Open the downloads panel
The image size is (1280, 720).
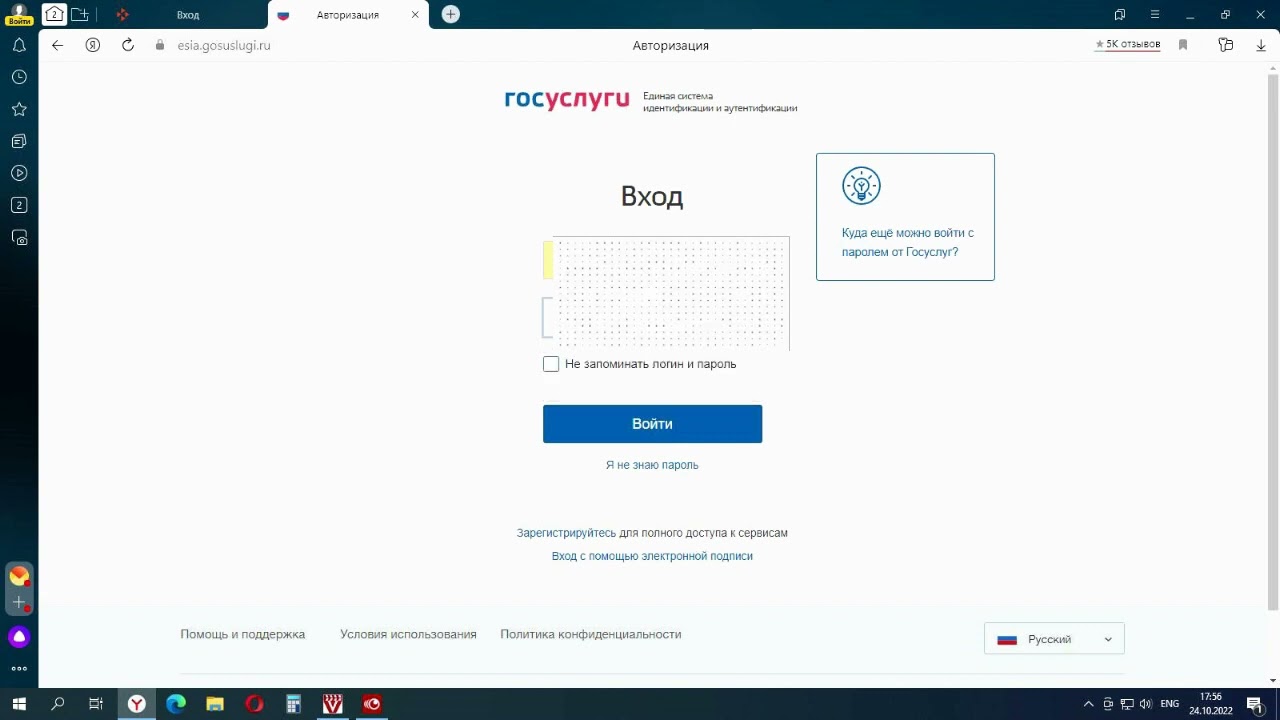point(1261,45)
